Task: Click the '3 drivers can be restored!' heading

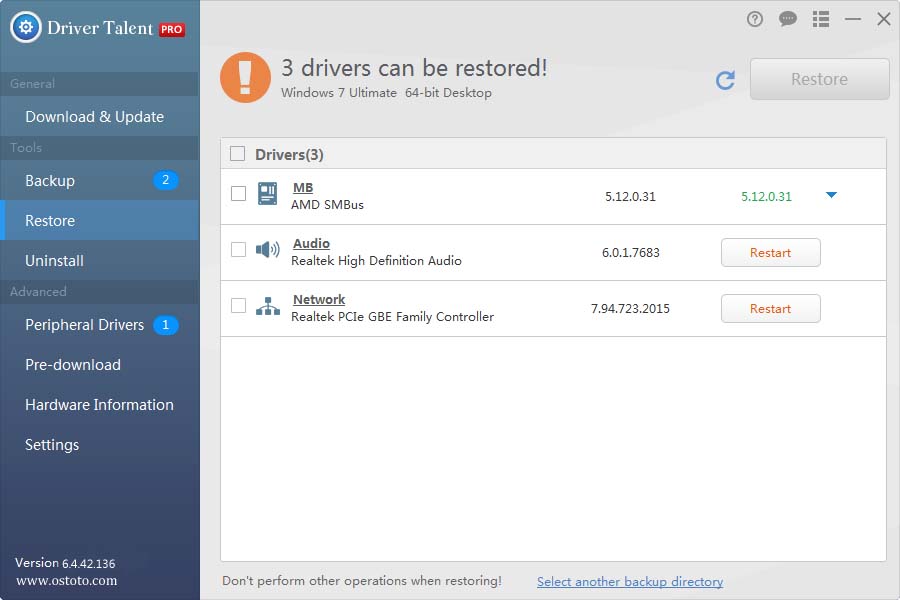Action: 414,68
